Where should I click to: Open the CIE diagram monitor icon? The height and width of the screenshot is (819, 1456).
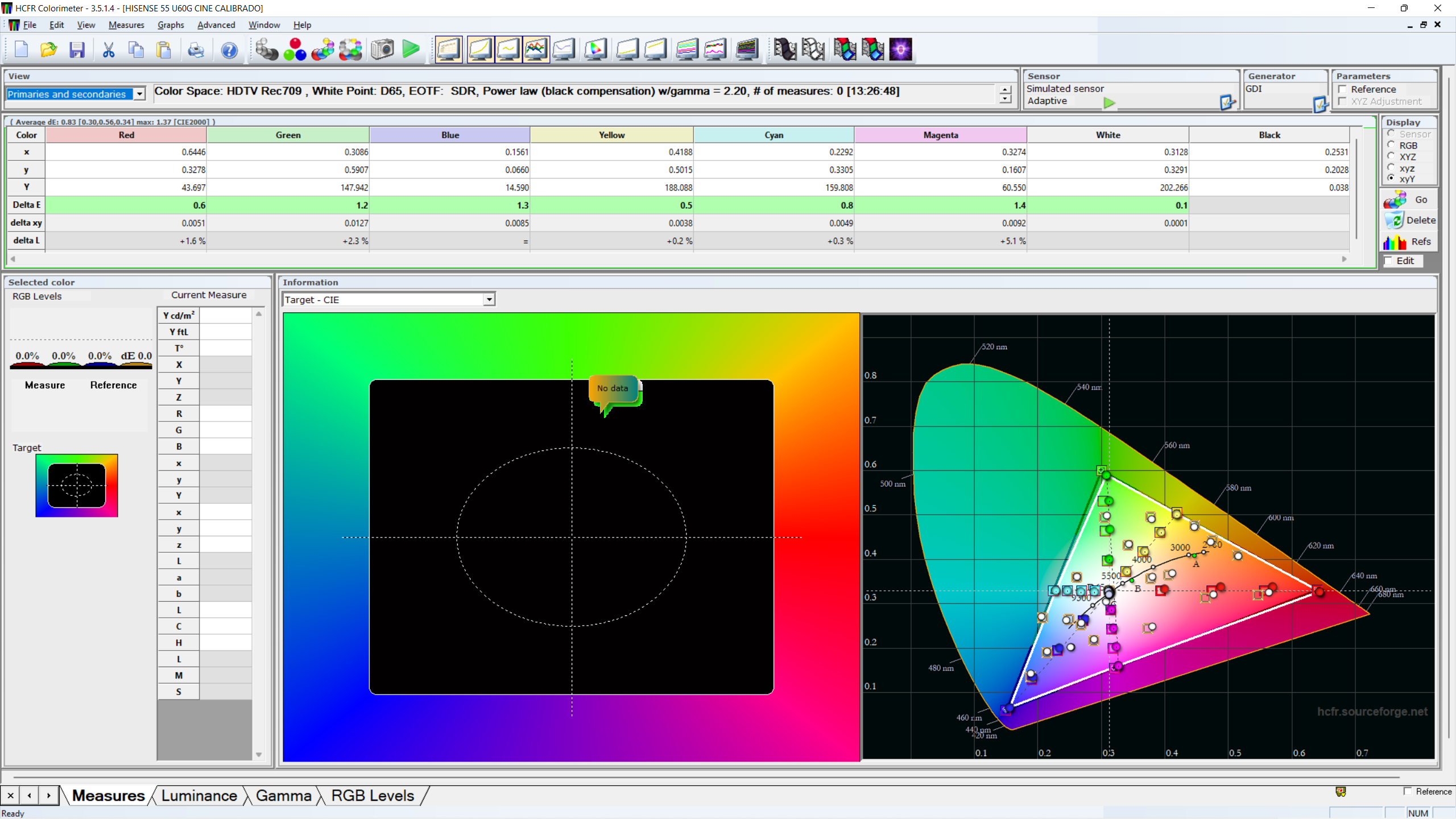(x=595, y=49)
